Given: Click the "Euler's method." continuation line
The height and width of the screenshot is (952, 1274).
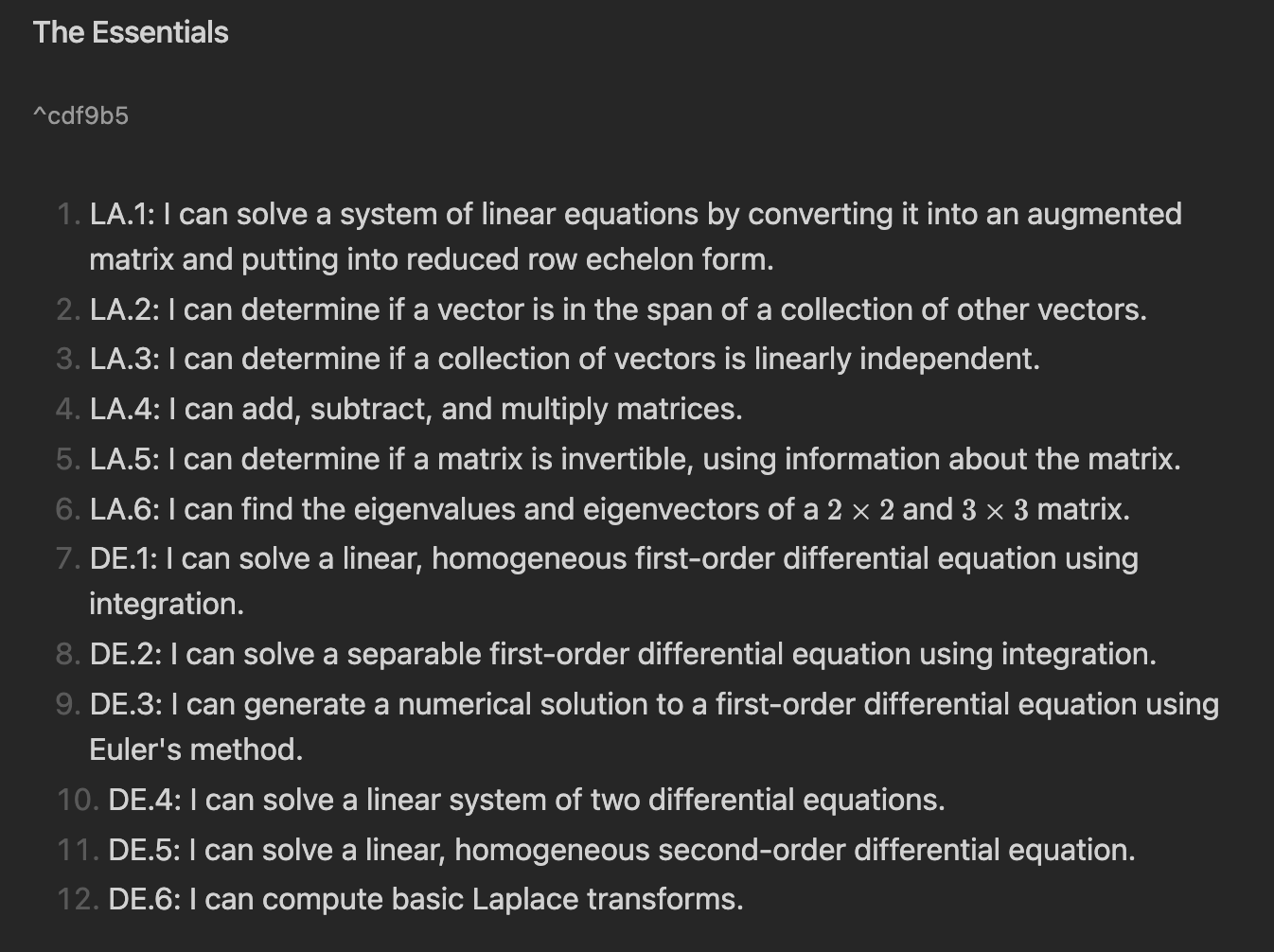Looking at the screenshot, I should (x=196, y=749).
